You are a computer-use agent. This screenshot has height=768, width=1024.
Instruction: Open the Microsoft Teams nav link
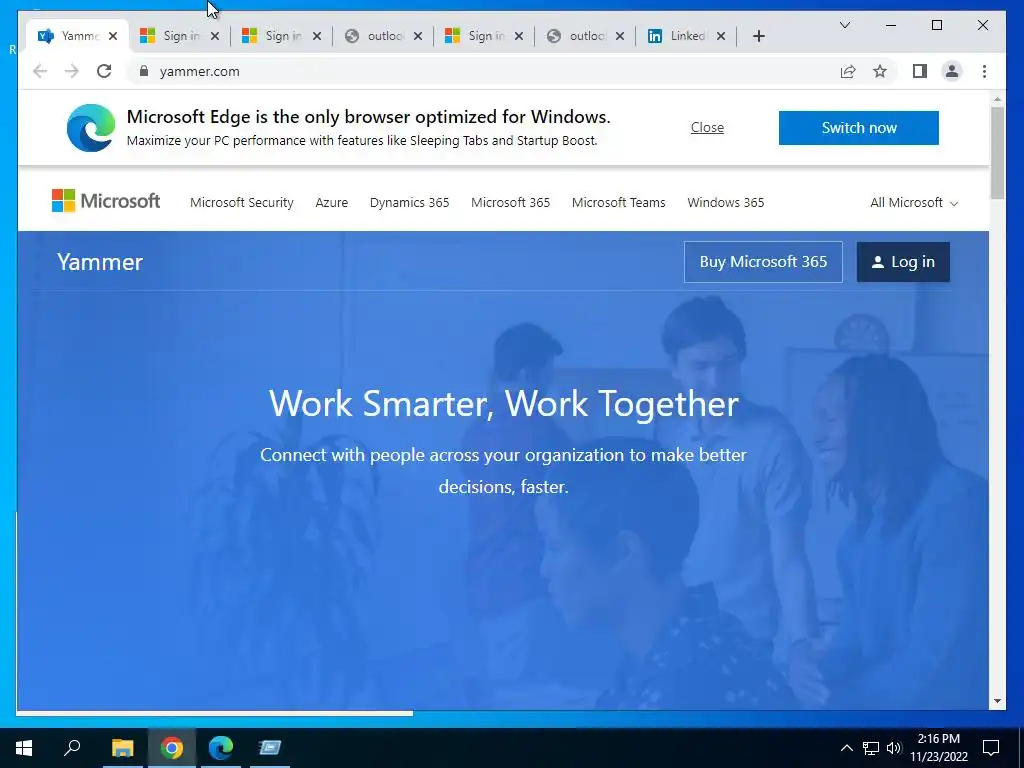pos(618,202)
